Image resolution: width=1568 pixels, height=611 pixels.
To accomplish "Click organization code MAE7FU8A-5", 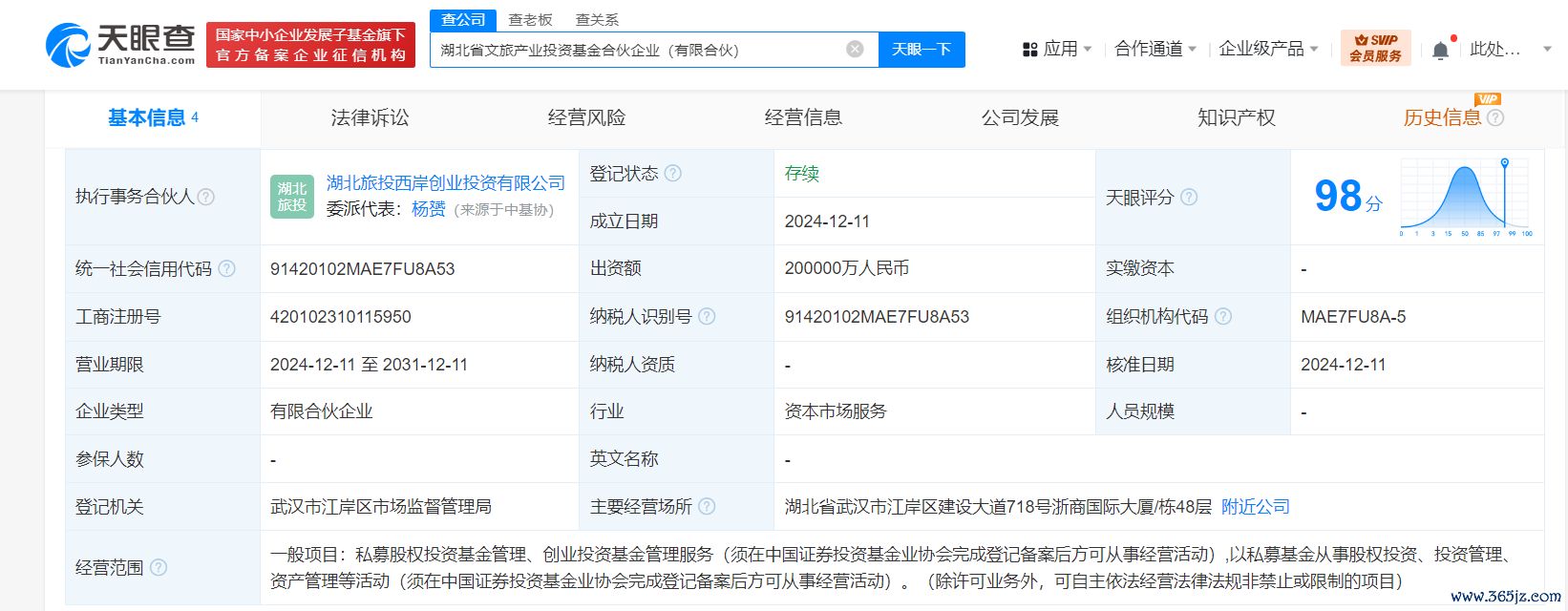I will 1353,317.
